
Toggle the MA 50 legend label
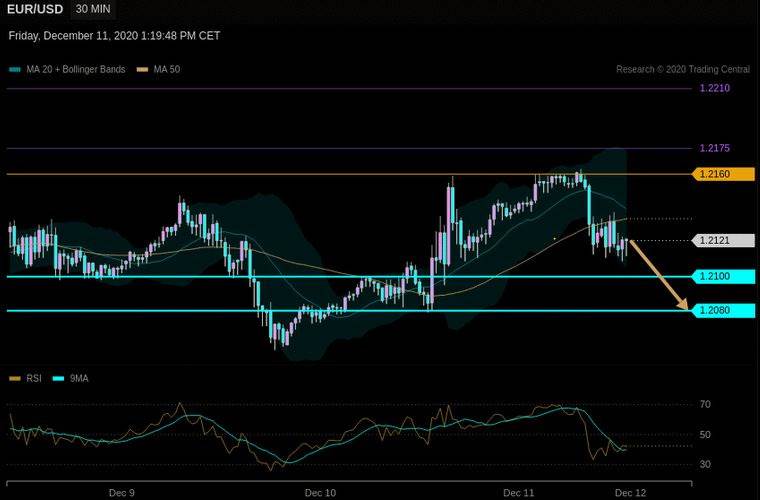pyautogui.click(x=167, y=69)
